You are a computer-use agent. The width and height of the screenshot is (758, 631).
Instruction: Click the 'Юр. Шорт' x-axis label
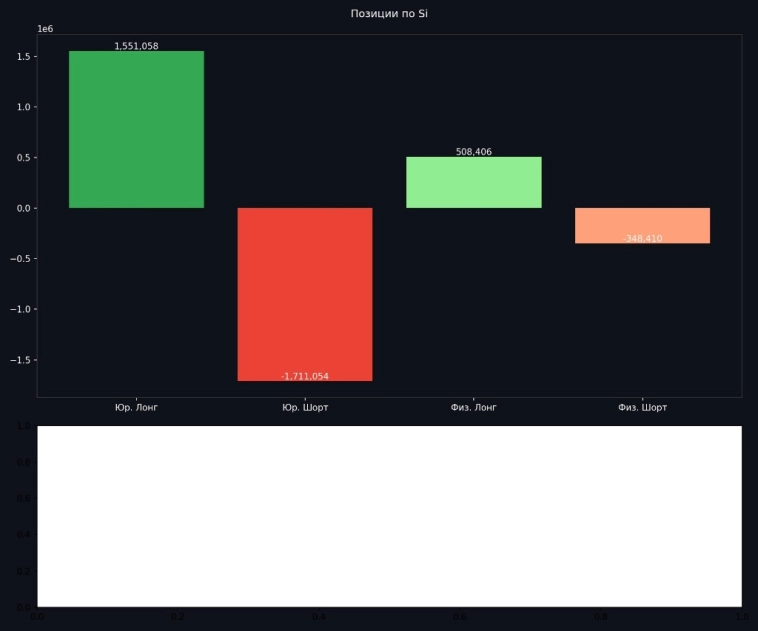point(305,408)
